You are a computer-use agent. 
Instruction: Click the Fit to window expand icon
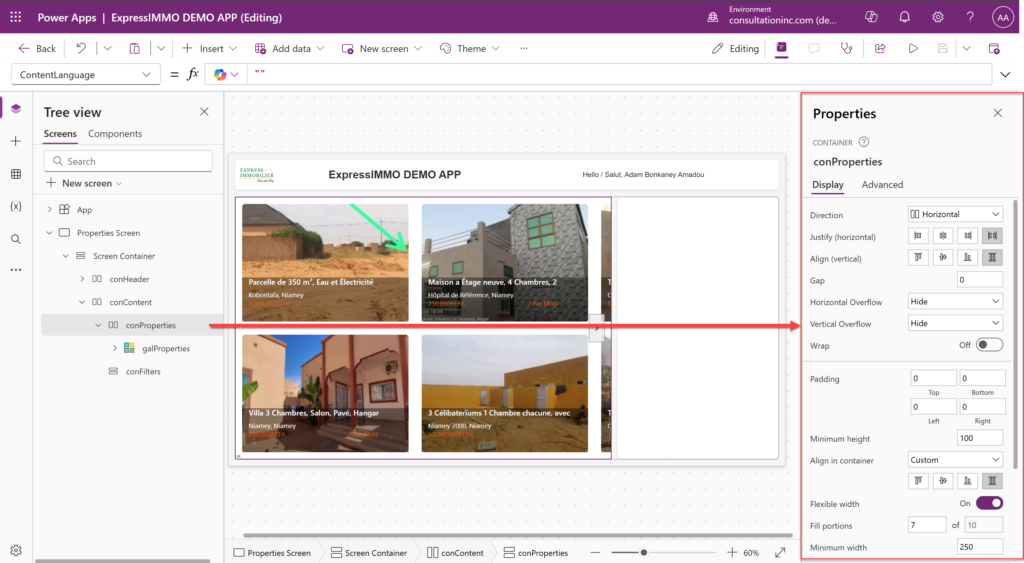[780, 553]
